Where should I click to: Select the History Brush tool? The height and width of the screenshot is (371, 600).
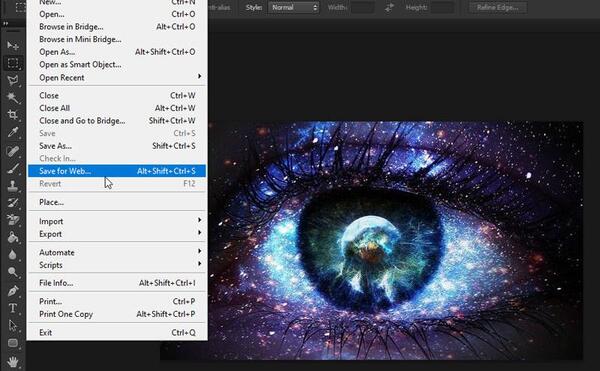pyautogui.click(x=13, y=203)
